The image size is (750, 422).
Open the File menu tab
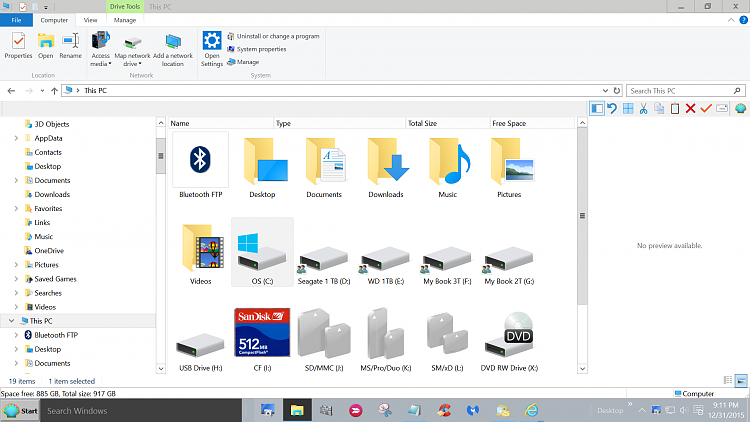tap(16, 20)
